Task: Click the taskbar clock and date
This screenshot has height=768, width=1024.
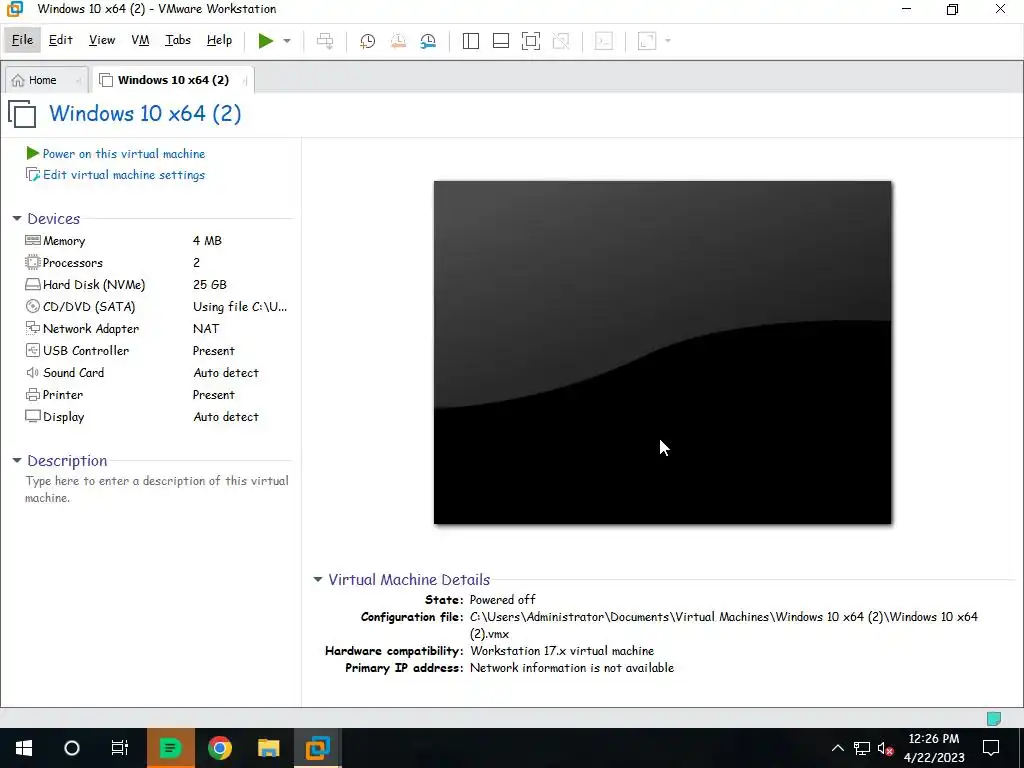Action: pos(935,748)
